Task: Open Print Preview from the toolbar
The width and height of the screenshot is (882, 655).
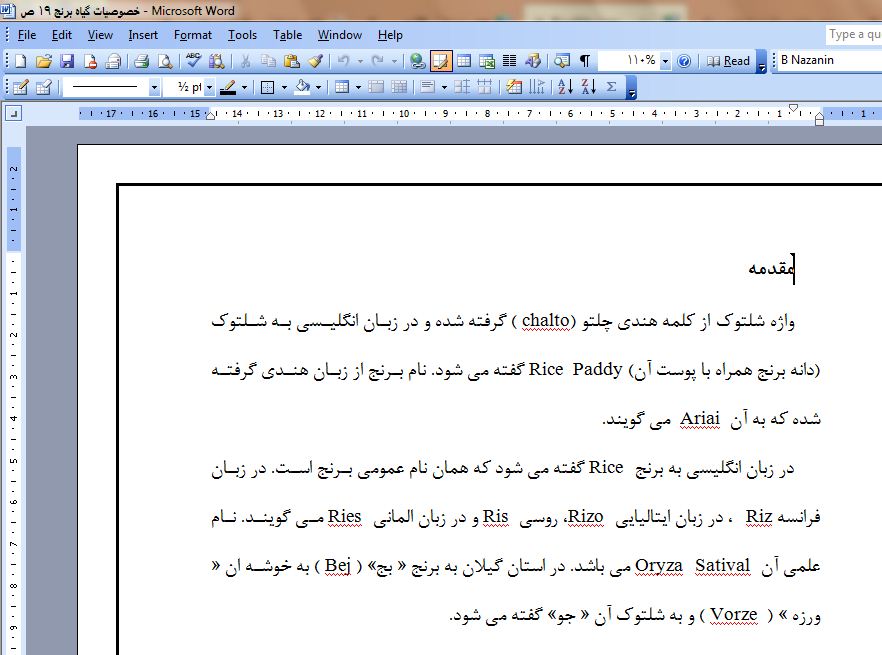Action: (163, 61)
